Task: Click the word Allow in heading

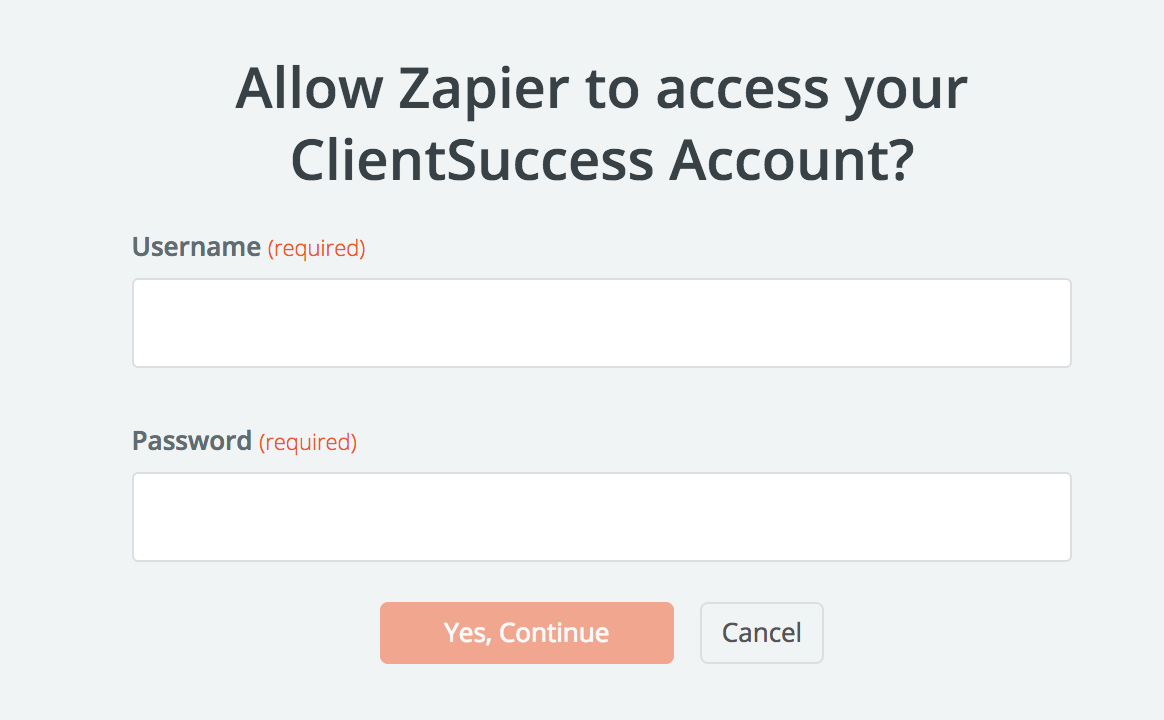Action: (309, 90)
